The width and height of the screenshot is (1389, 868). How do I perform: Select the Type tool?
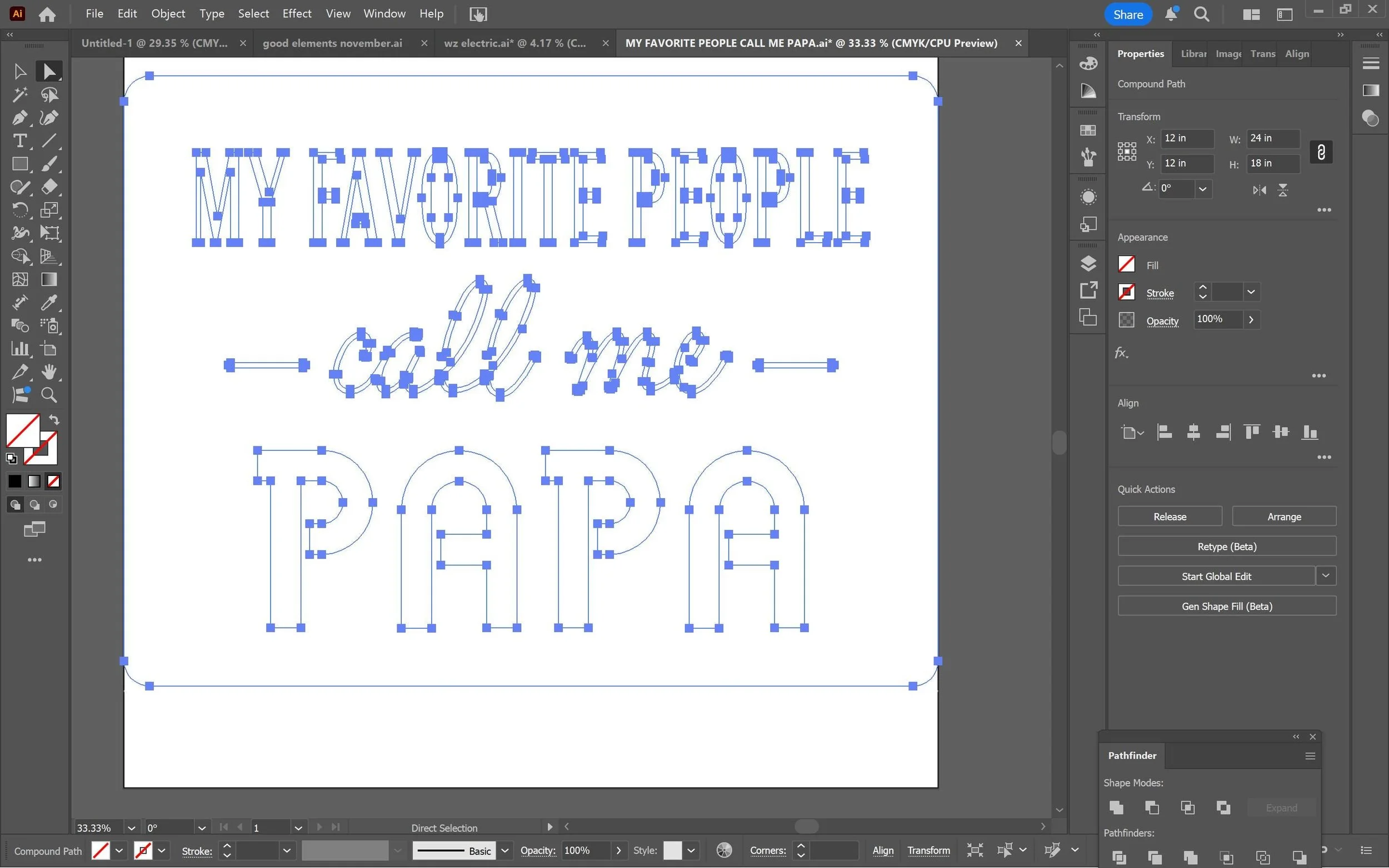(x=19, y=141)
